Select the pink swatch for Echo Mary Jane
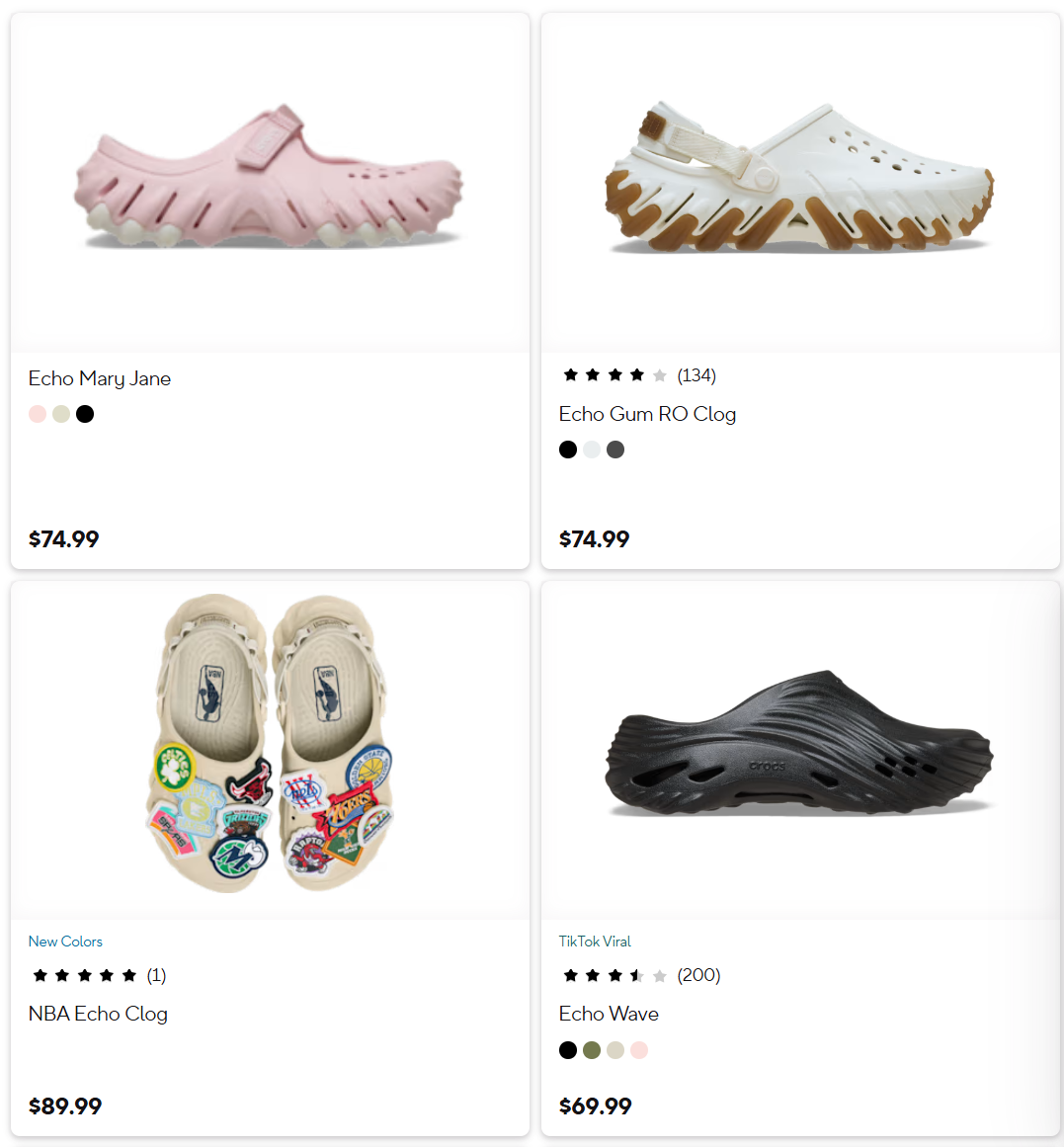1064x1147 pixels. point(38,414)
